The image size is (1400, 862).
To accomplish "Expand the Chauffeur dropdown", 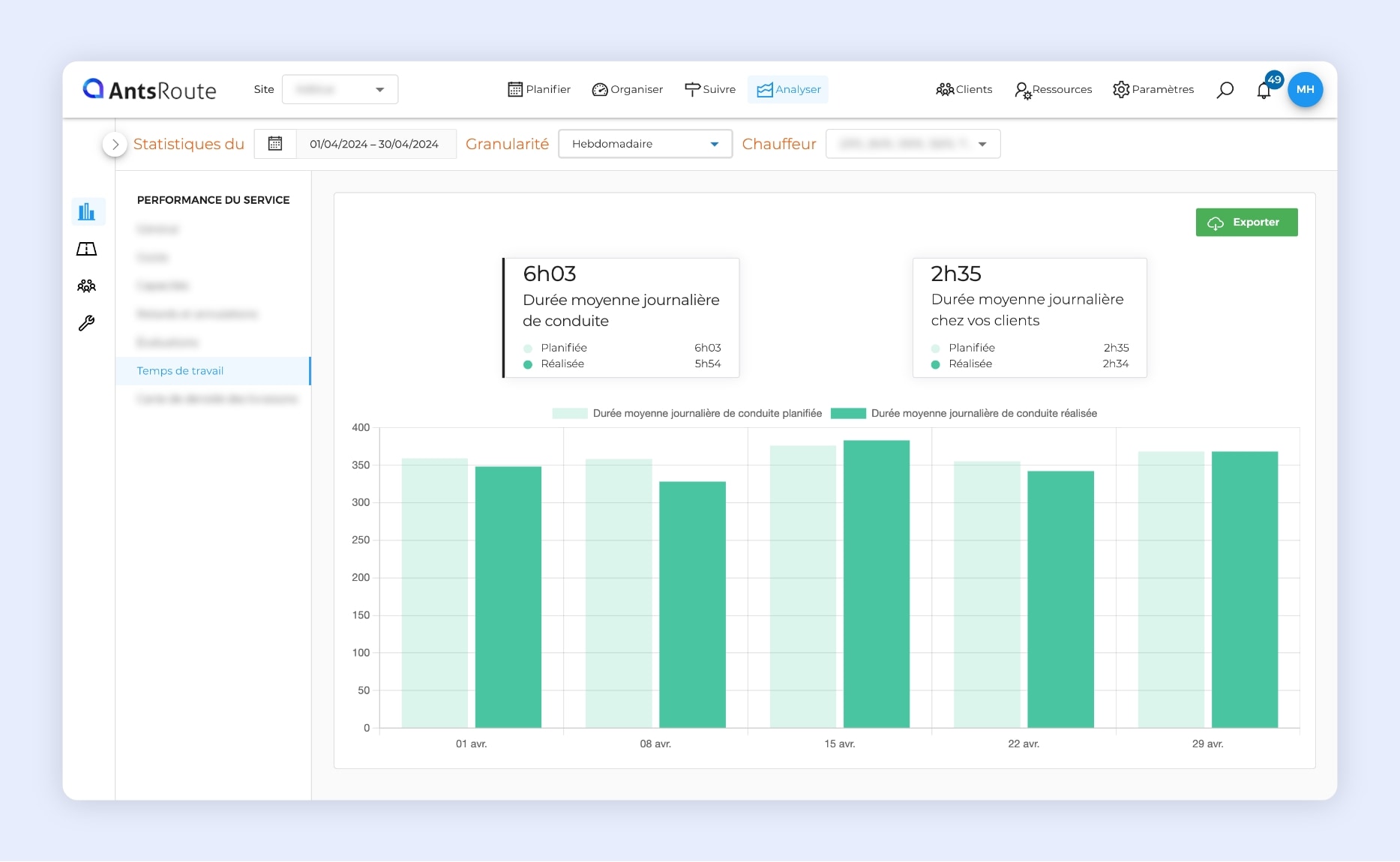I will tap(913, 144).
